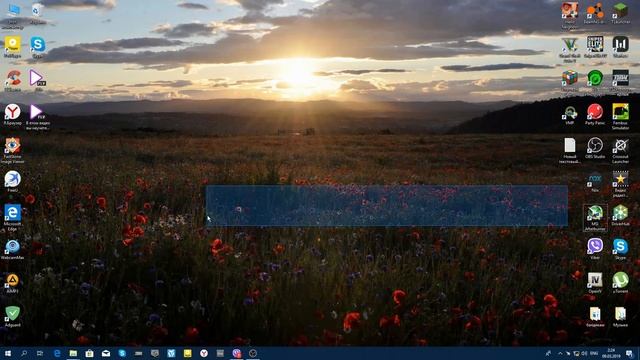Image resolution: width=640 pixels, height=360 pixels.
Task: Open the uTorrent desktop shortcut
Action: pyautogui.click(x=620, y=281)
